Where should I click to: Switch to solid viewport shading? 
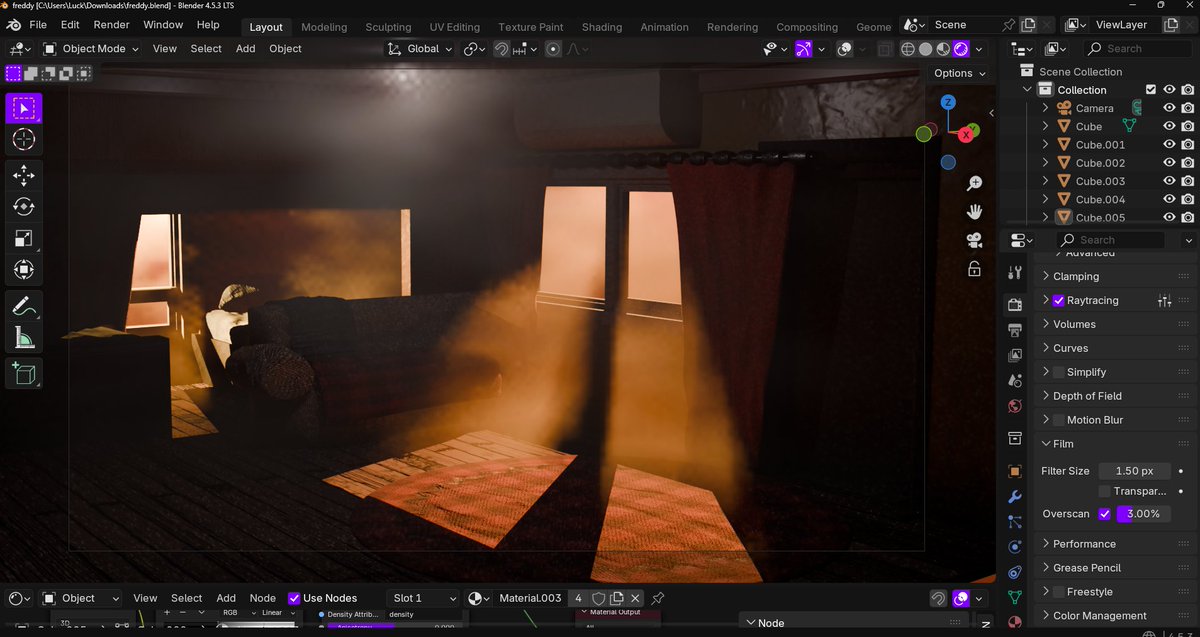[926, 49]
